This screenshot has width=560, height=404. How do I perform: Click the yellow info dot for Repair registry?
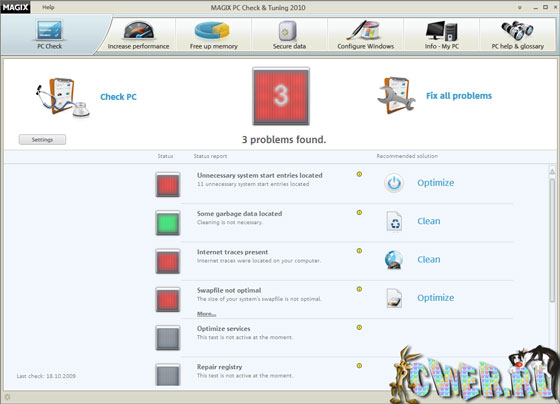click(x=359, y=366)
